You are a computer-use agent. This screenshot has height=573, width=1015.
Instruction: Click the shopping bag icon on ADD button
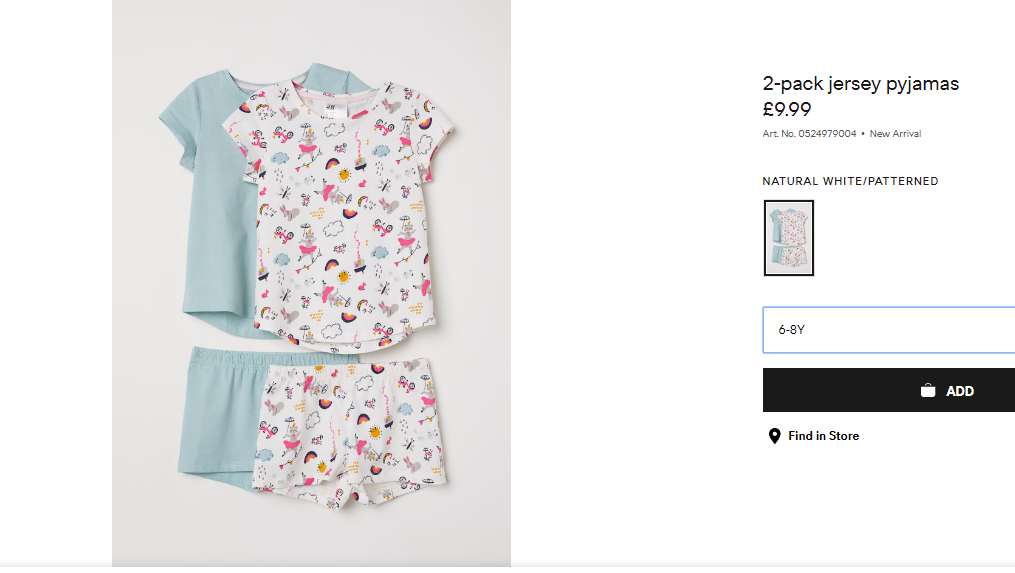pyautogui.click(x=928, y=390)
